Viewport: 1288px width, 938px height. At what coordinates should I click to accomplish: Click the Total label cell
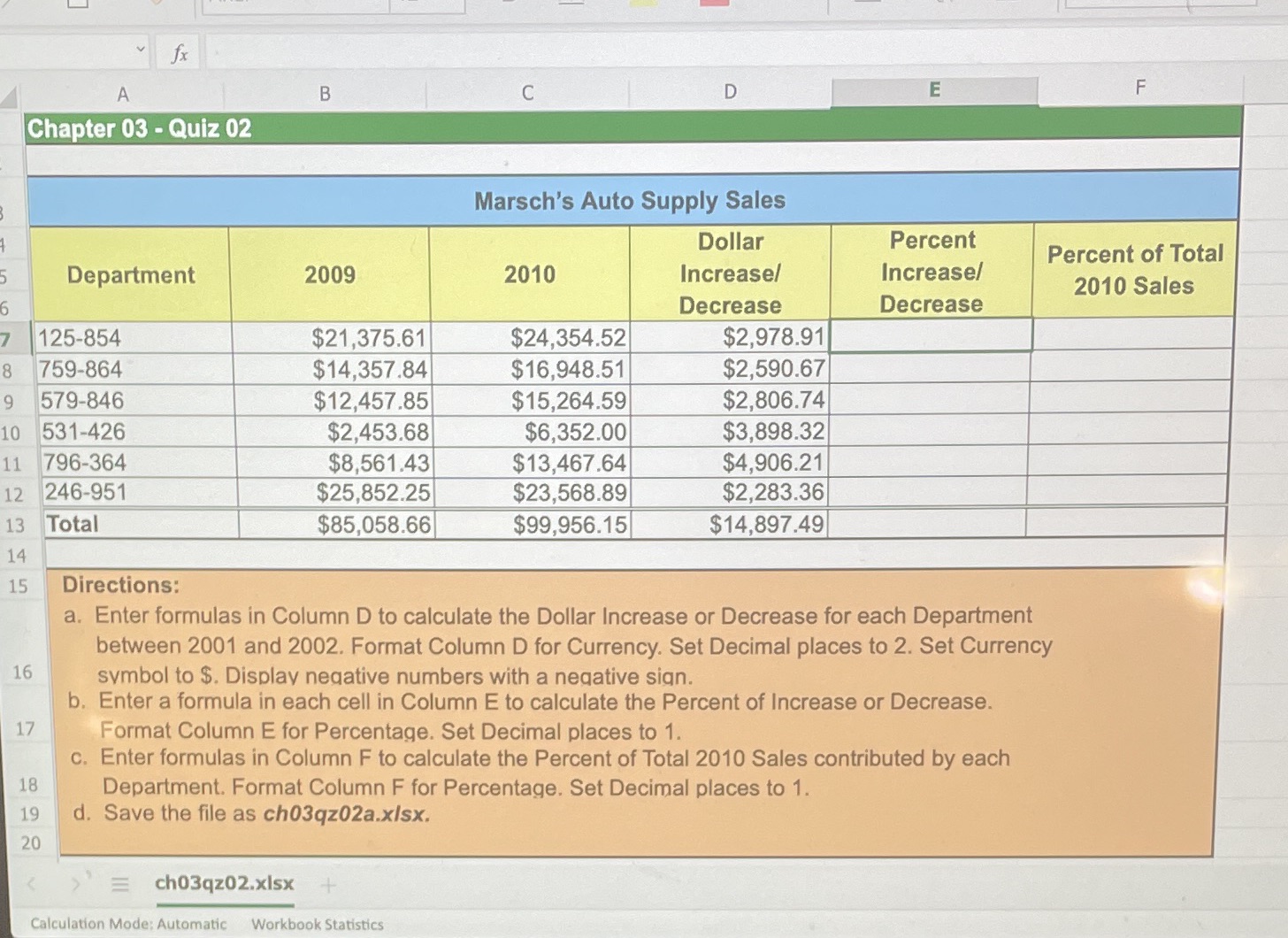coord(142,525)
